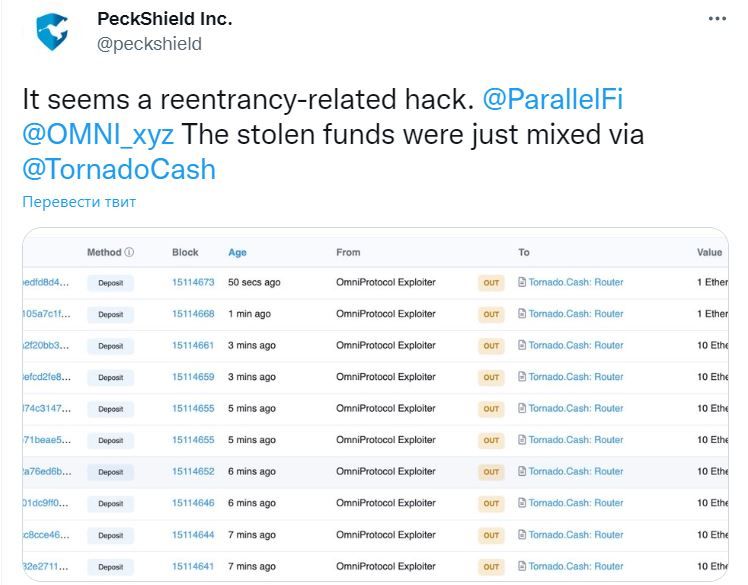Click contract icon in block 15114659 row
This screenshot has height=585, width=748.
tap(522, 376)
